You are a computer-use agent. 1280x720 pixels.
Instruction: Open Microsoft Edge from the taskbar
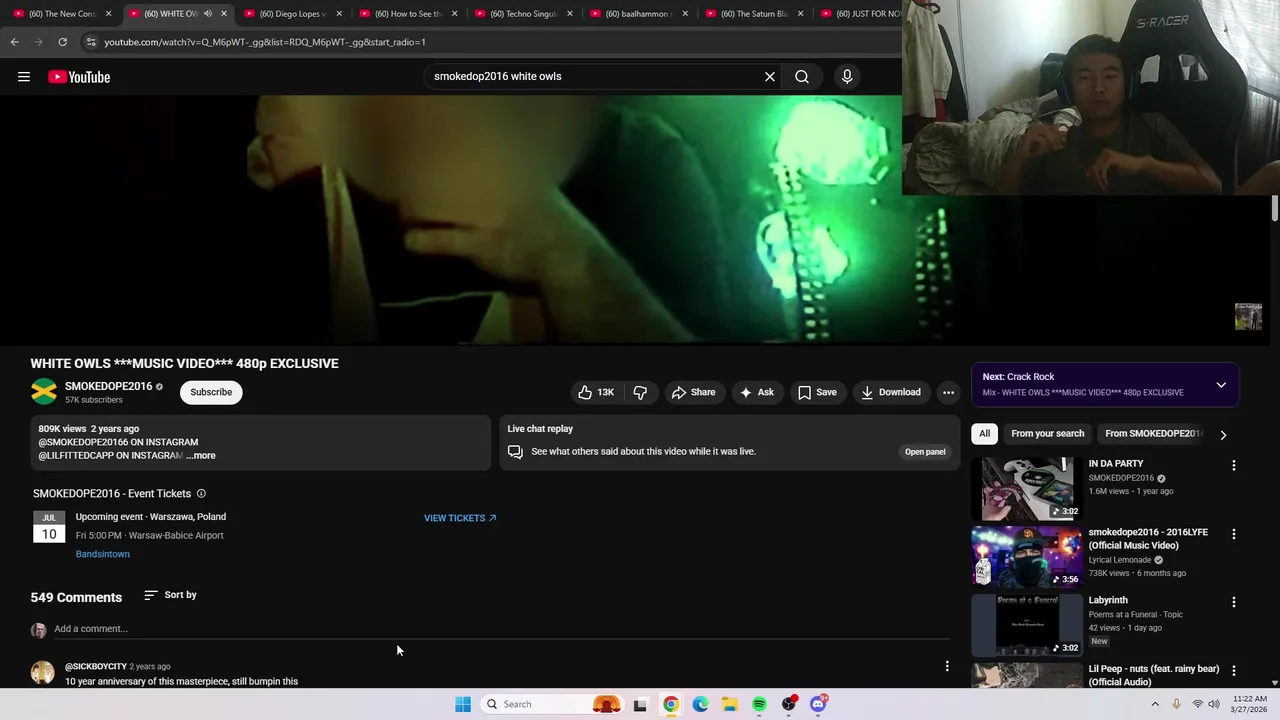point(700,704)
